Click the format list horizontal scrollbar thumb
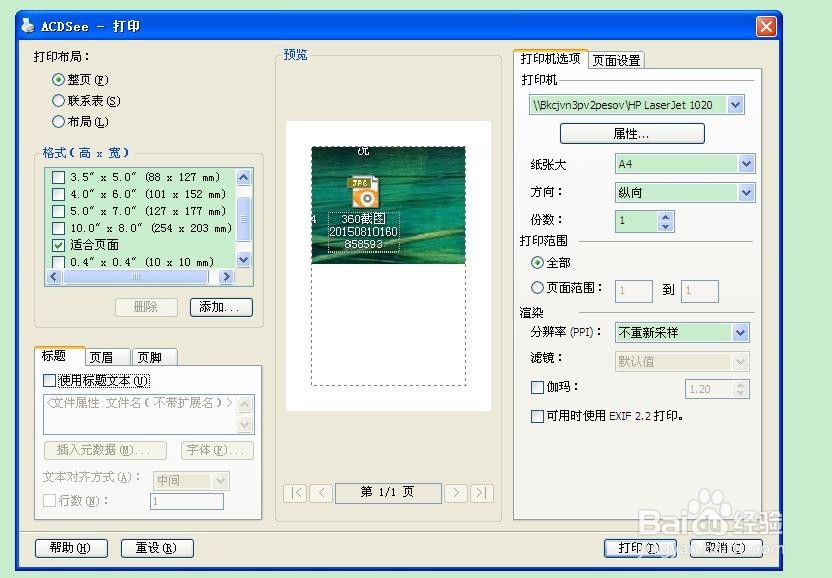The image size is (832, 578). (136, 277)
